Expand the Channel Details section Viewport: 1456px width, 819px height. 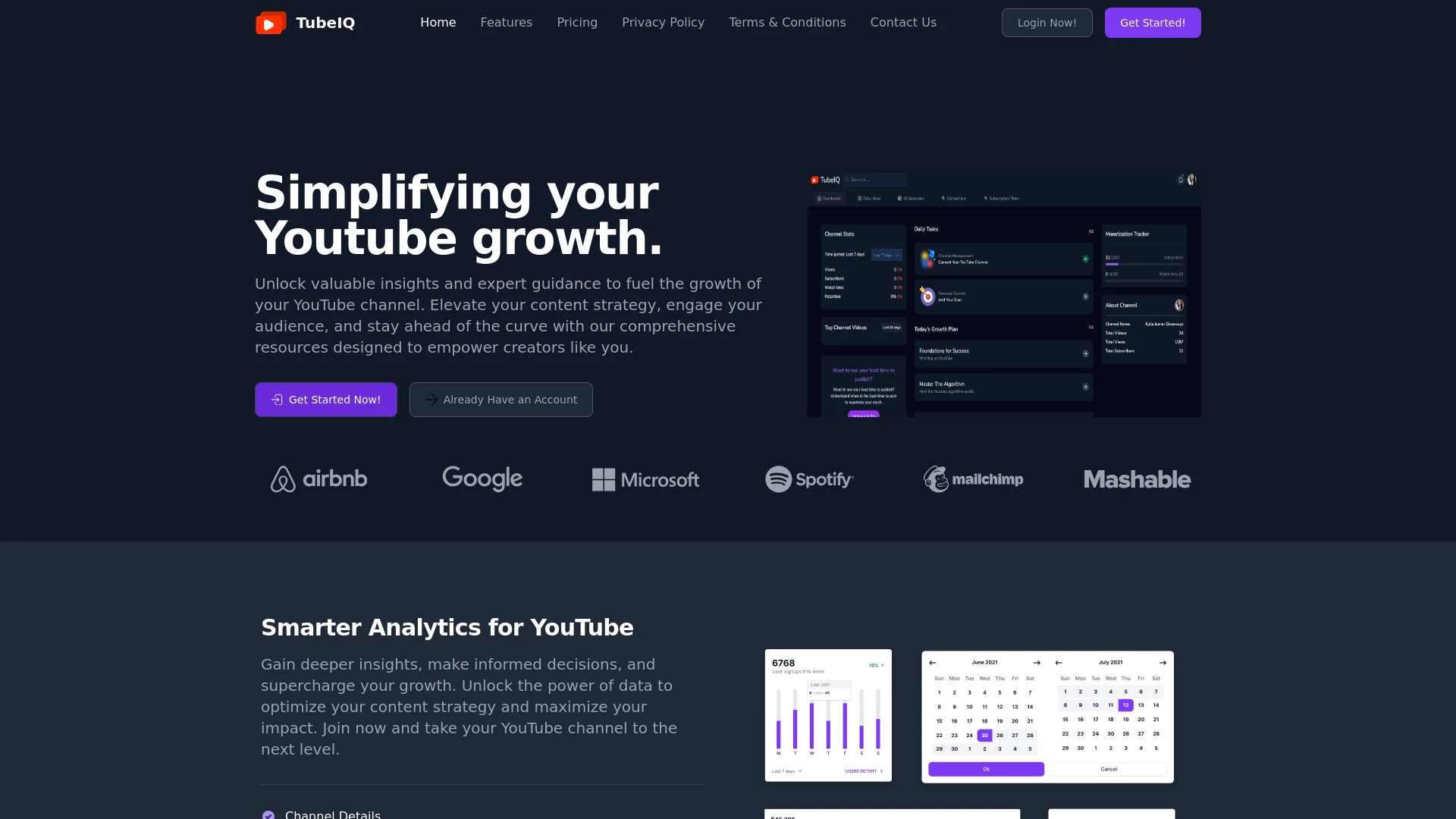coord(333,815)
